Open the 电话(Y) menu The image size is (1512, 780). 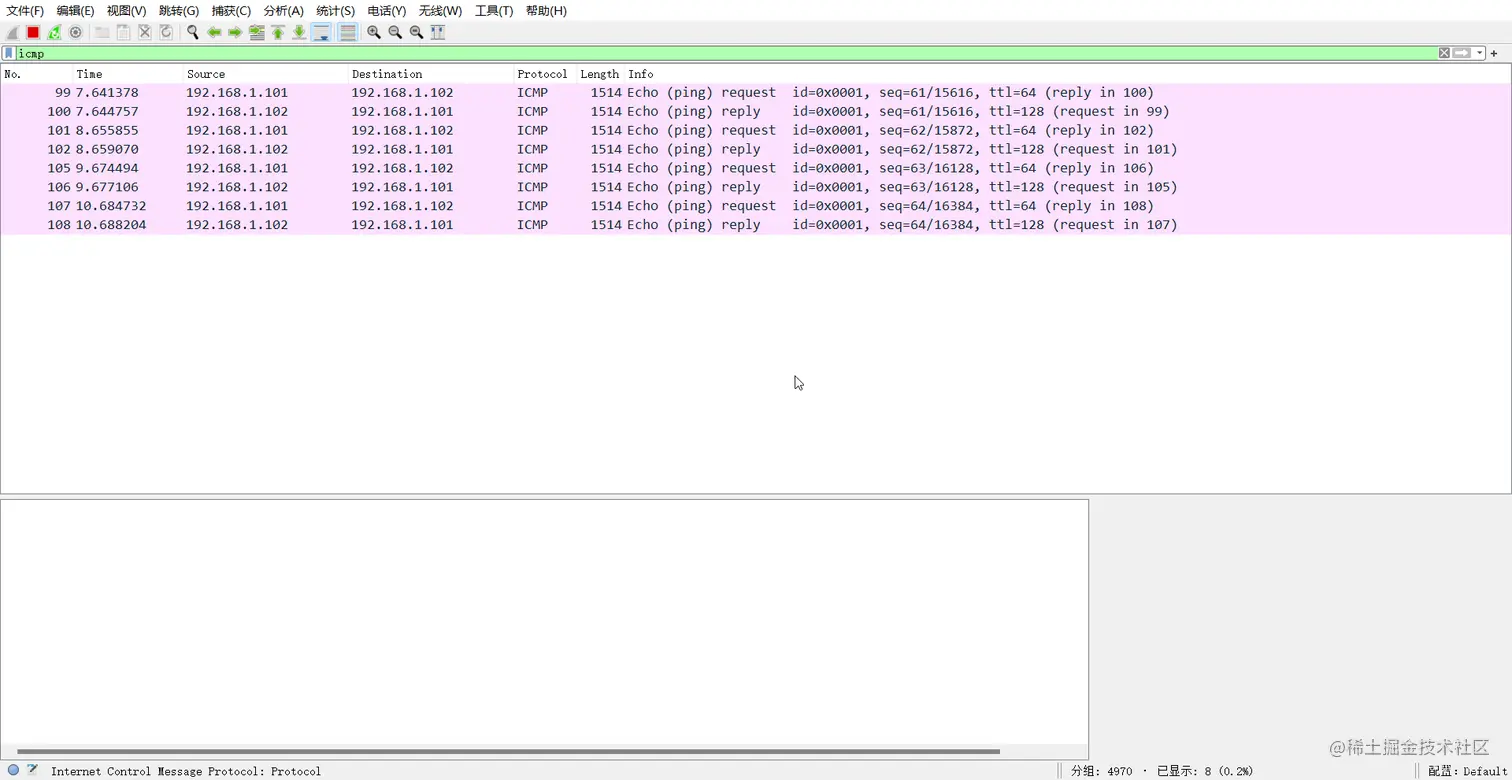click(x=387, y=11)
